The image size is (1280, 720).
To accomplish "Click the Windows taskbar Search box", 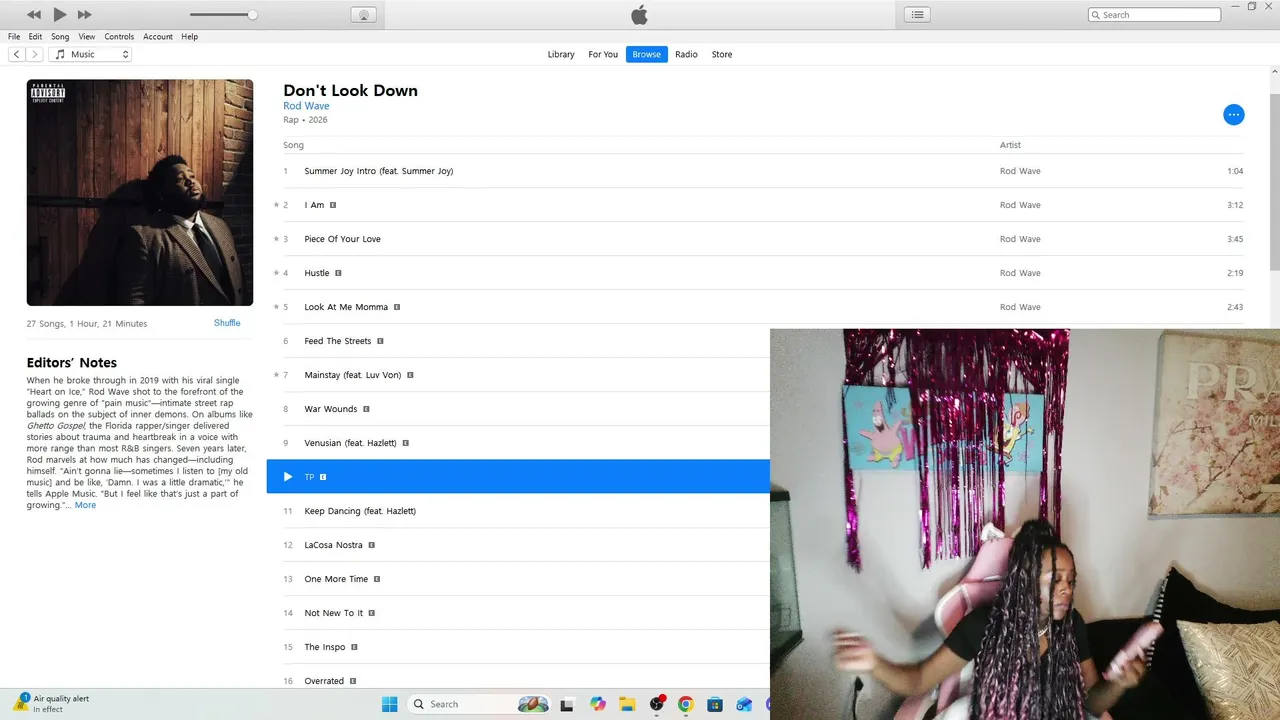I will point(478,704).
